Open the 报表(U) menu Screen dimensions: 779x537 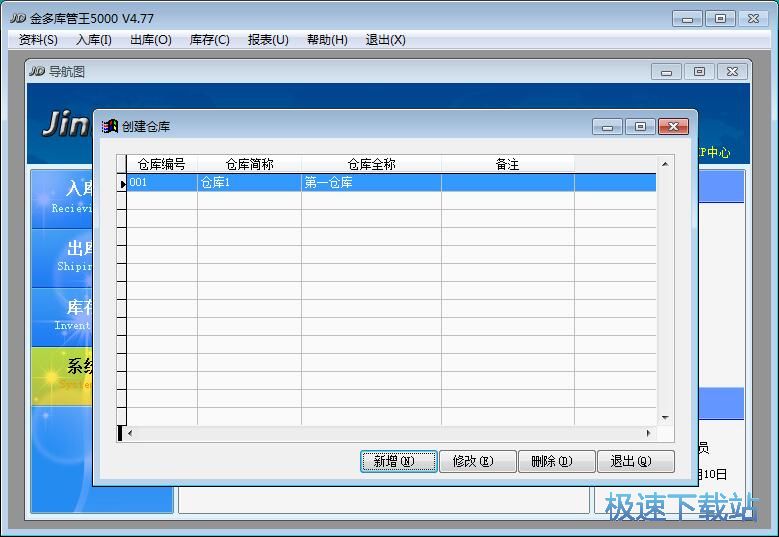click(x=268, y=40)
